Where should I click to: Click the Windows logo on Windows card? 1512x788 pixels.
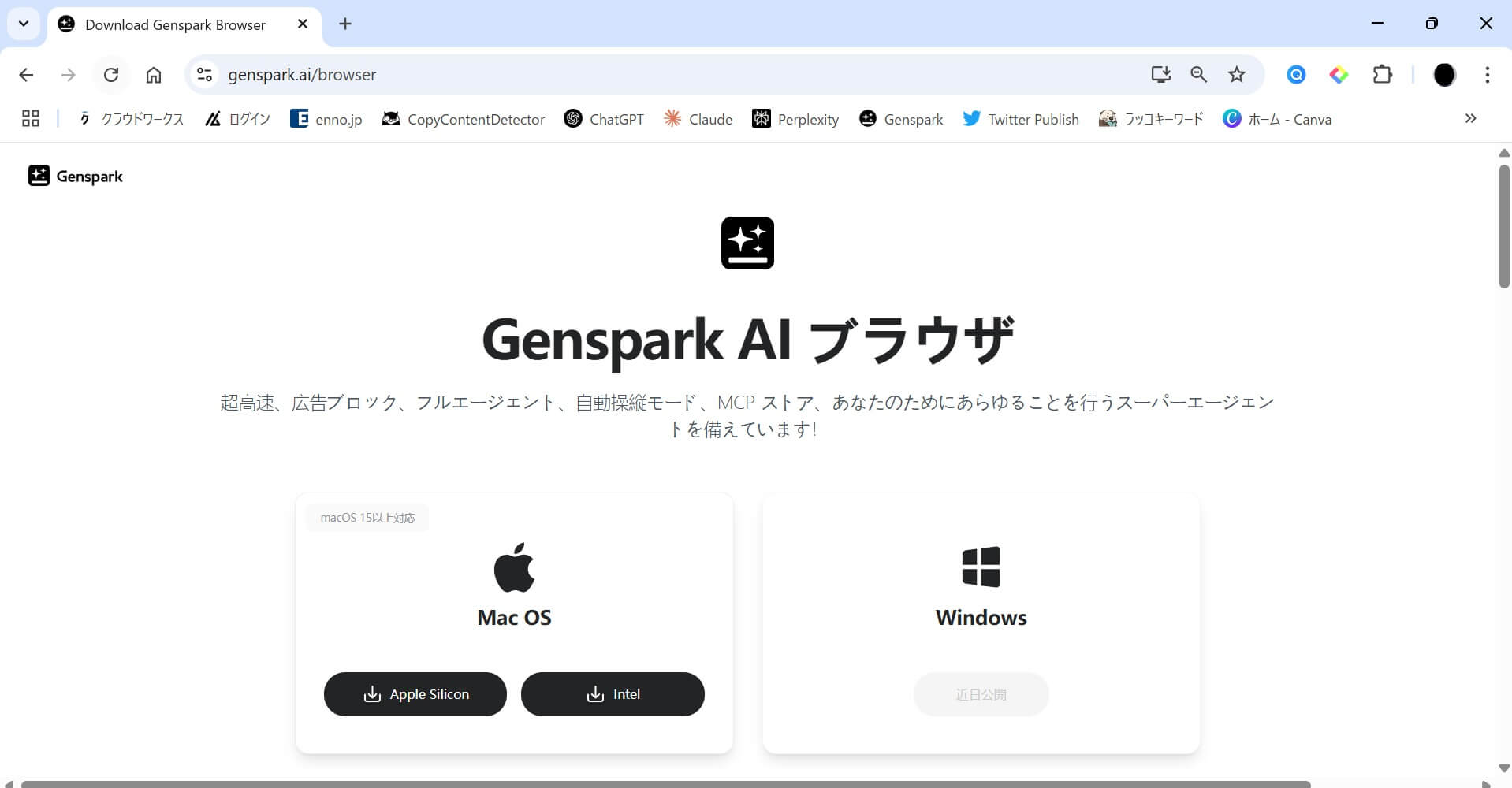(x=981, y=567)
